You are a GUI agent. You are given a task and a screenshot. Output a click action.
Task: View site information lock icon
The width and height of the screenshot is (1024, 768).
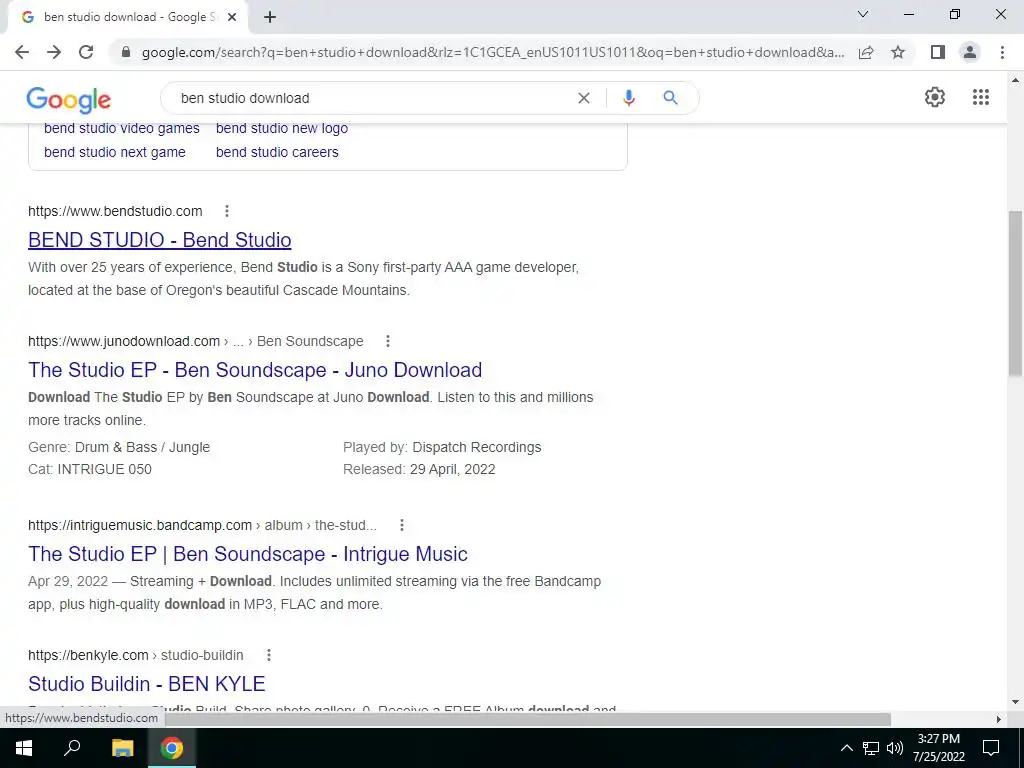(x=126, y=52)
